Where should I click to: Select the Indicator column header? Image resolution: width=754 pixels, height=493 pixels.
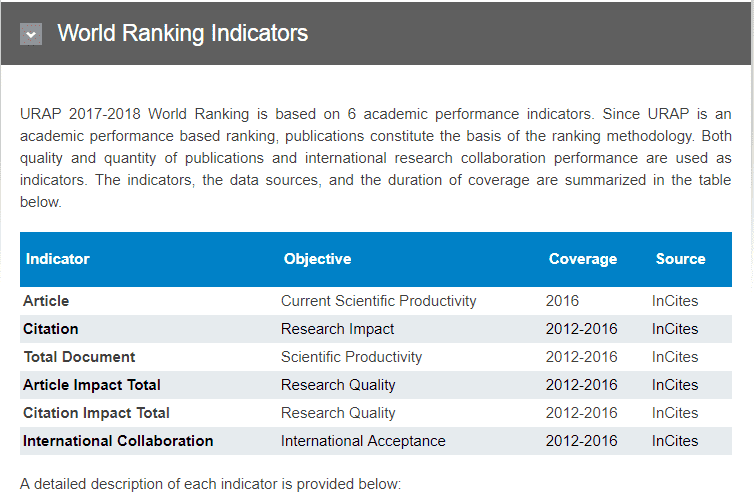[58, 259]
